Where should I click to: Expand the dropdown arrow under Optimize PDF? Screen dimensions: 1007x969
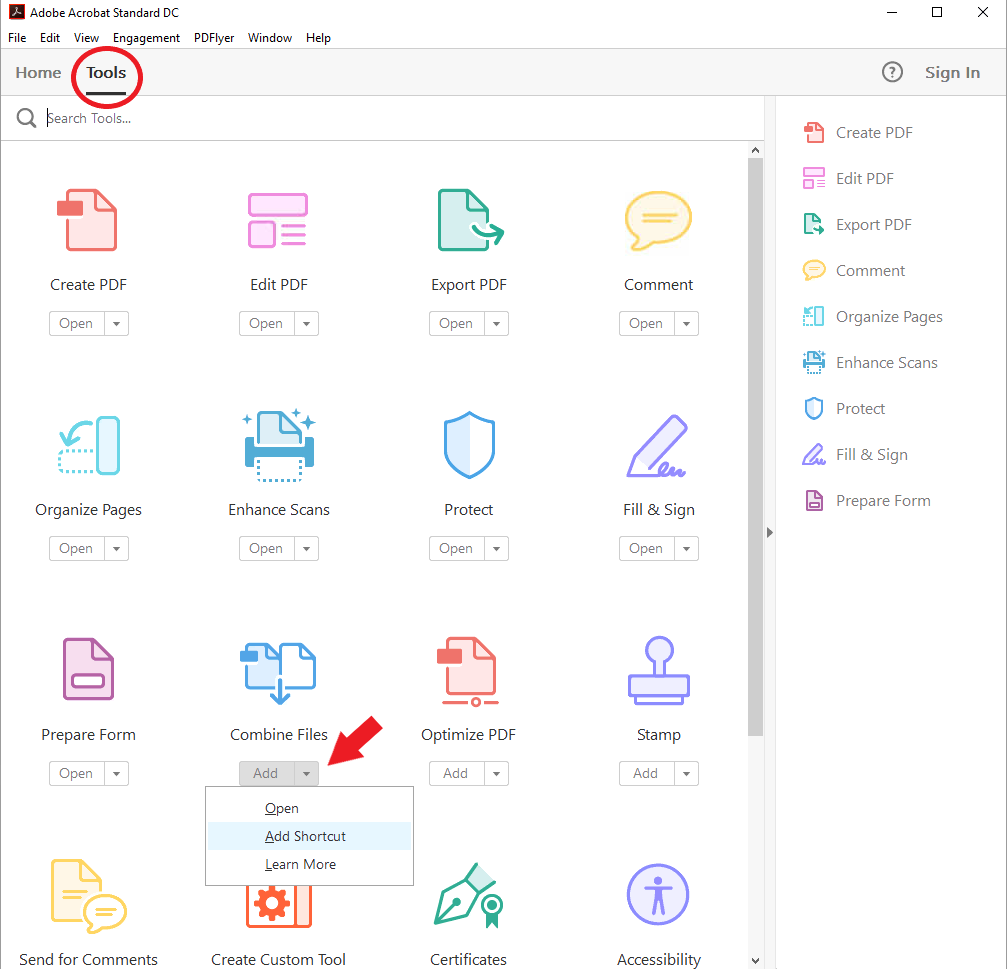pos(496,773)
